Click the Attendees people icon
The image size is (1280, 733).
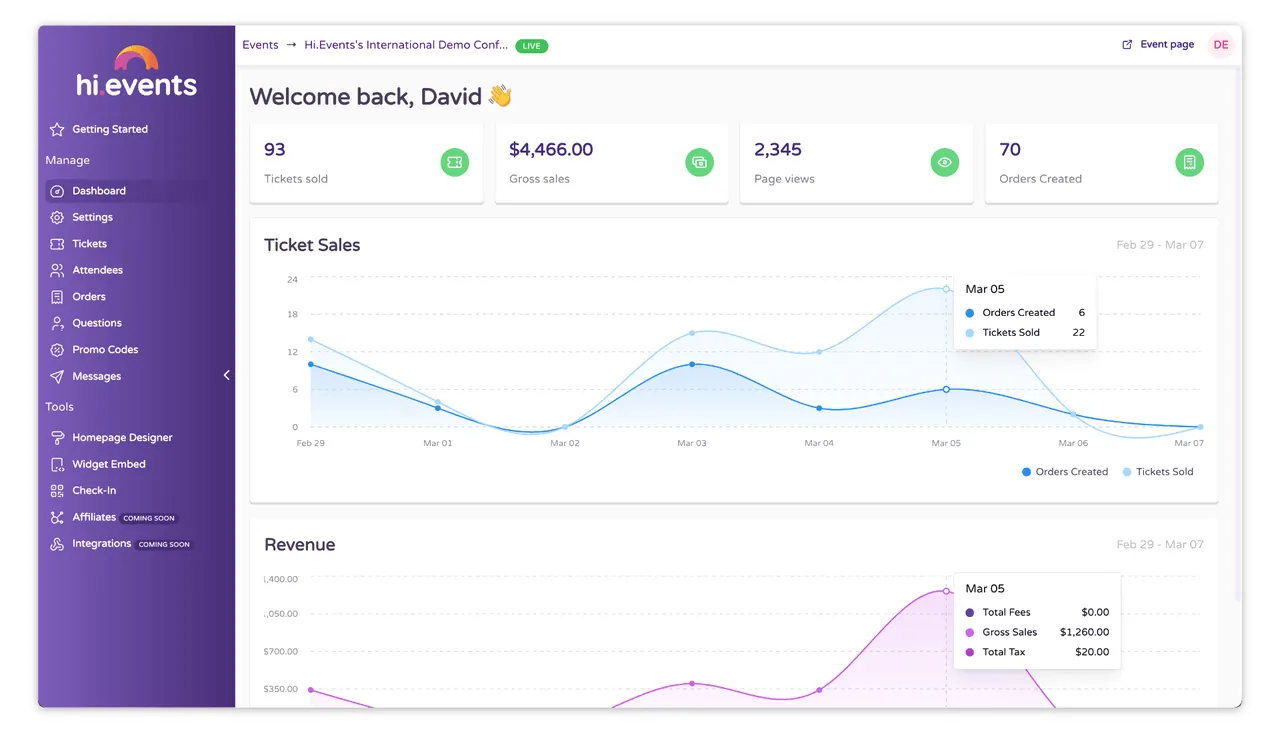click(x=57, y=270)
